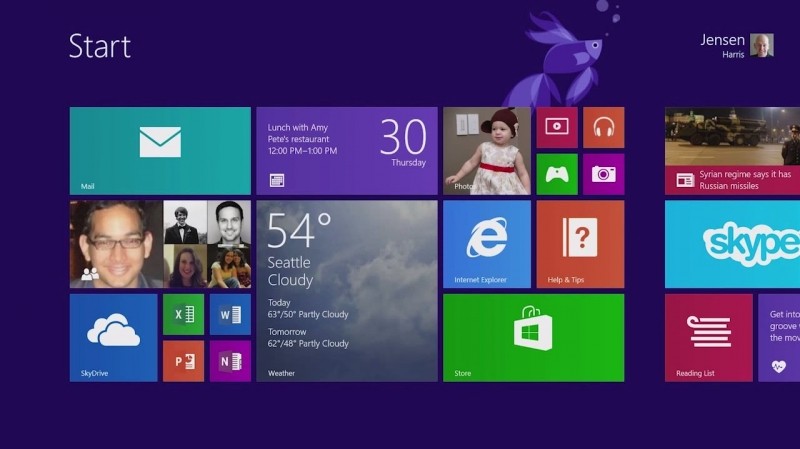Launch the PowerPoint tile

click(x=184, y=361)
